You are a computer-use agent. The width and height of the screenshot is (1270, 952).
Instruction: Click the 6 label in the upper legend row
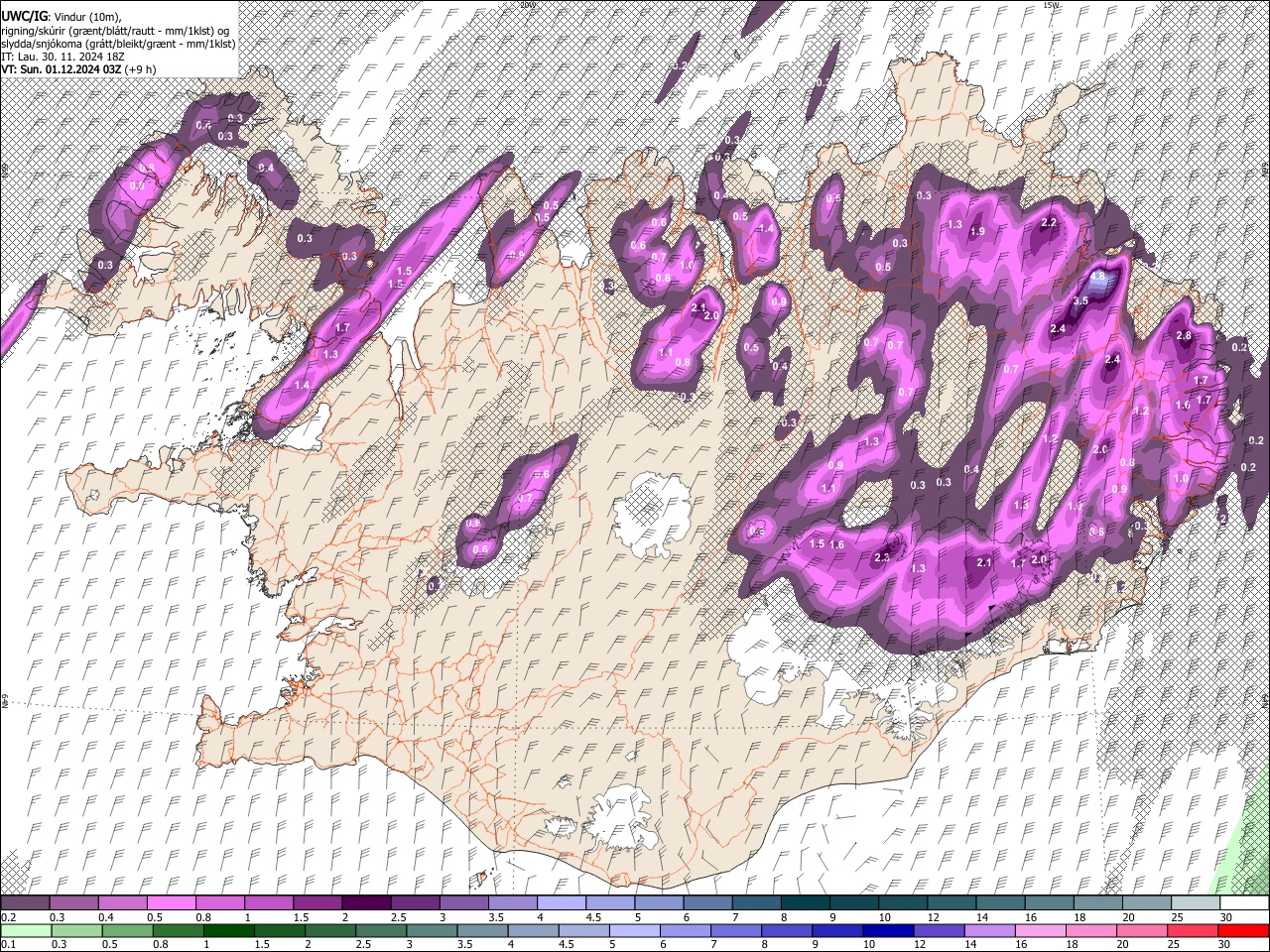(687, 917)
